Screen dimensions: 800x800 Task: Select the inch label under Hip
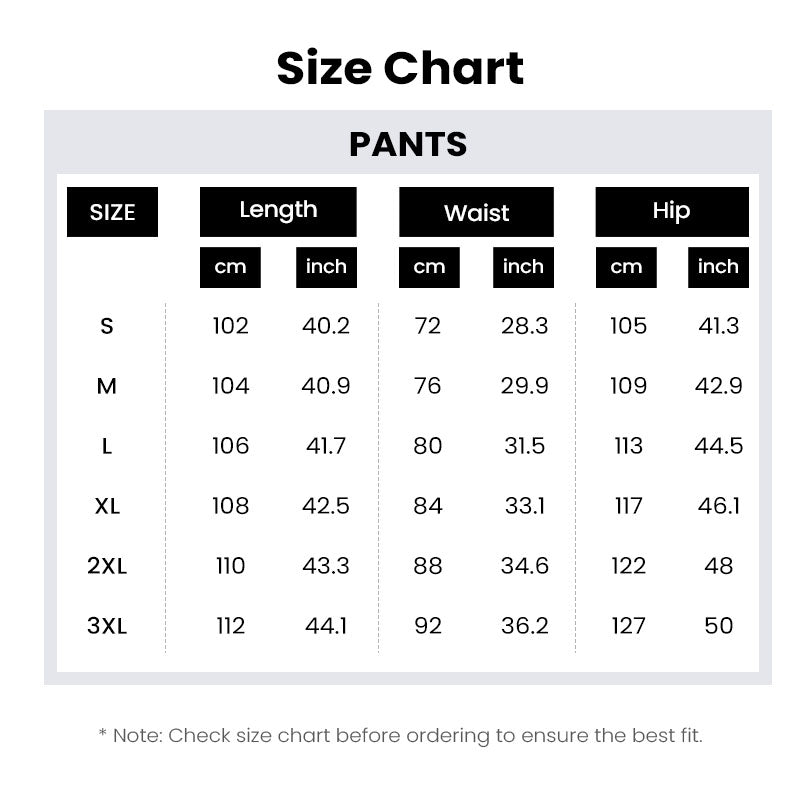click(x=718, y=267)
